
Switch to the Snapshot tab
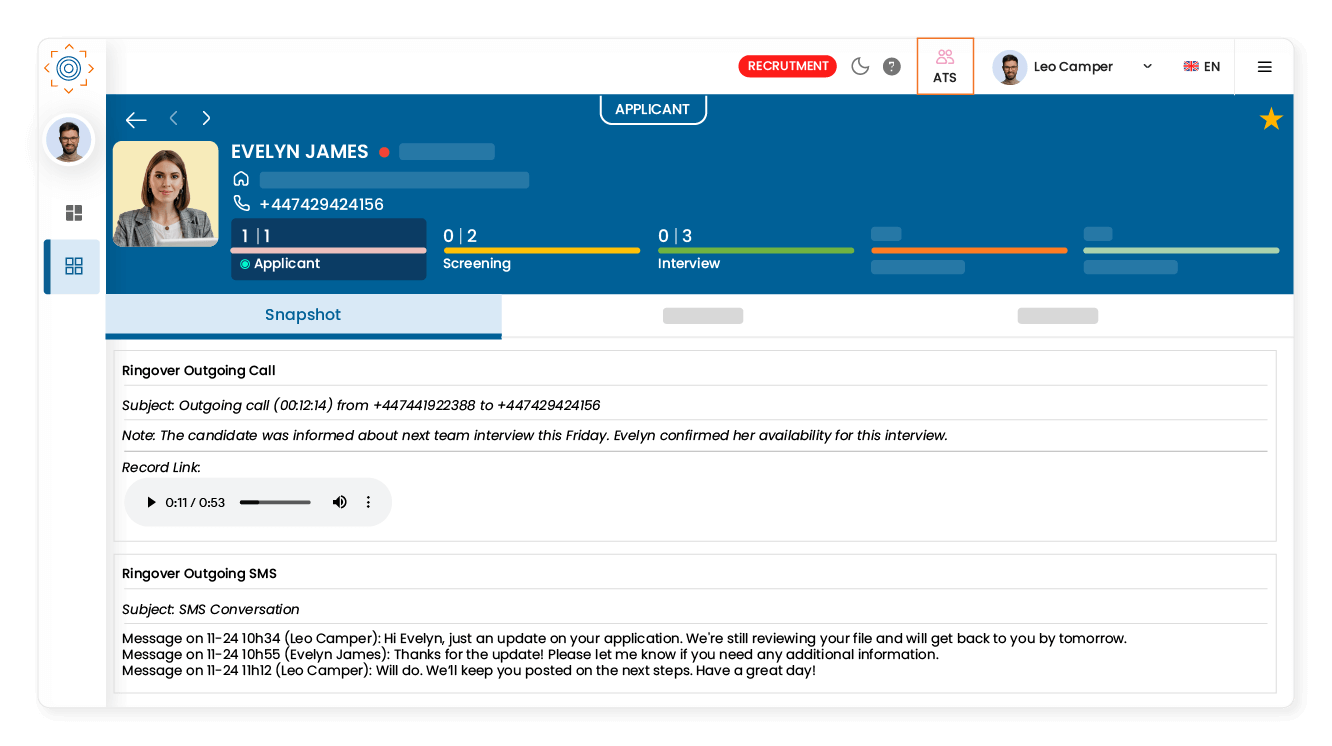coord(303,315)
